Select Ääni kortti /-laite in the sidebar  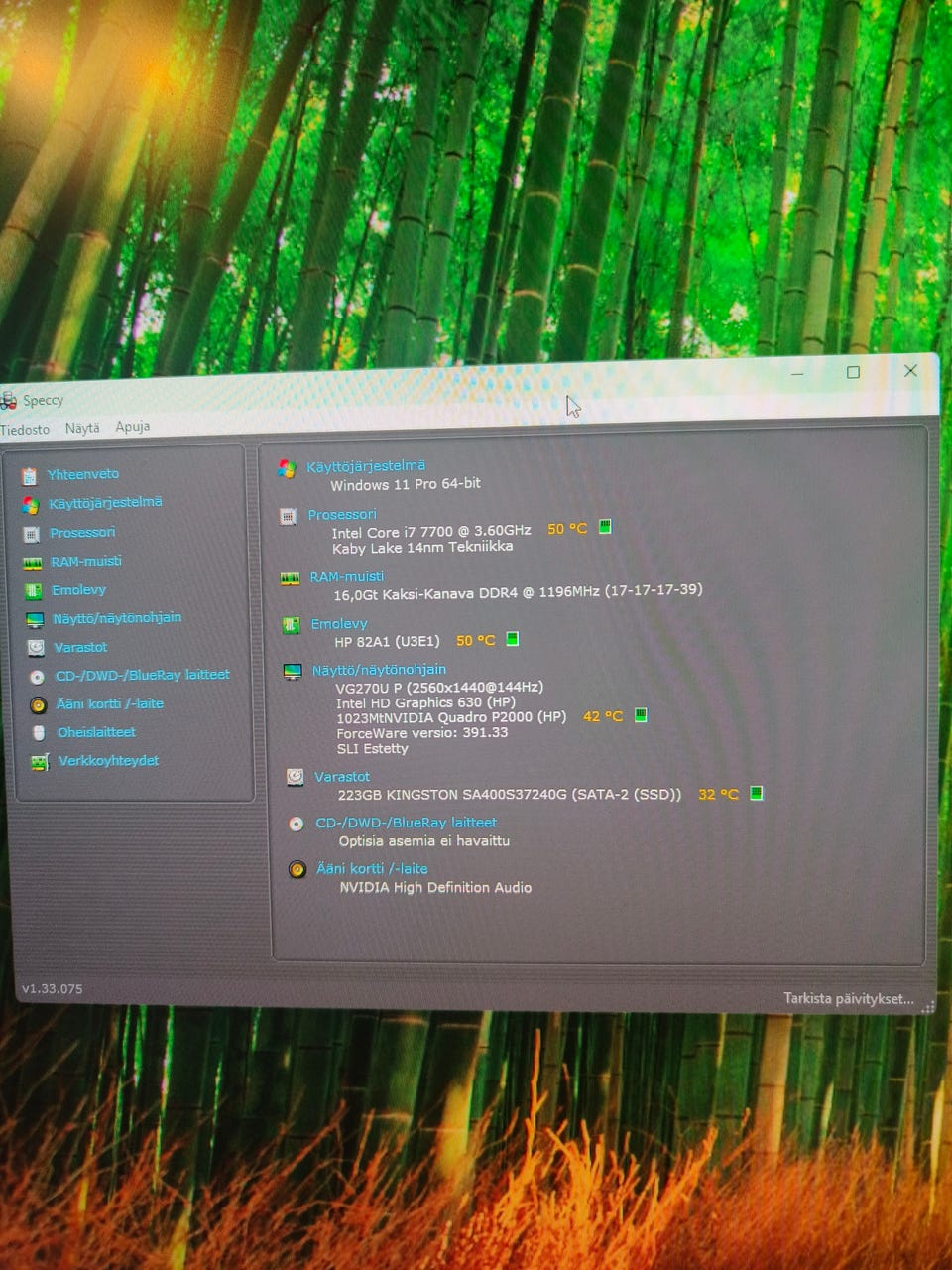(x=110, y=703)
